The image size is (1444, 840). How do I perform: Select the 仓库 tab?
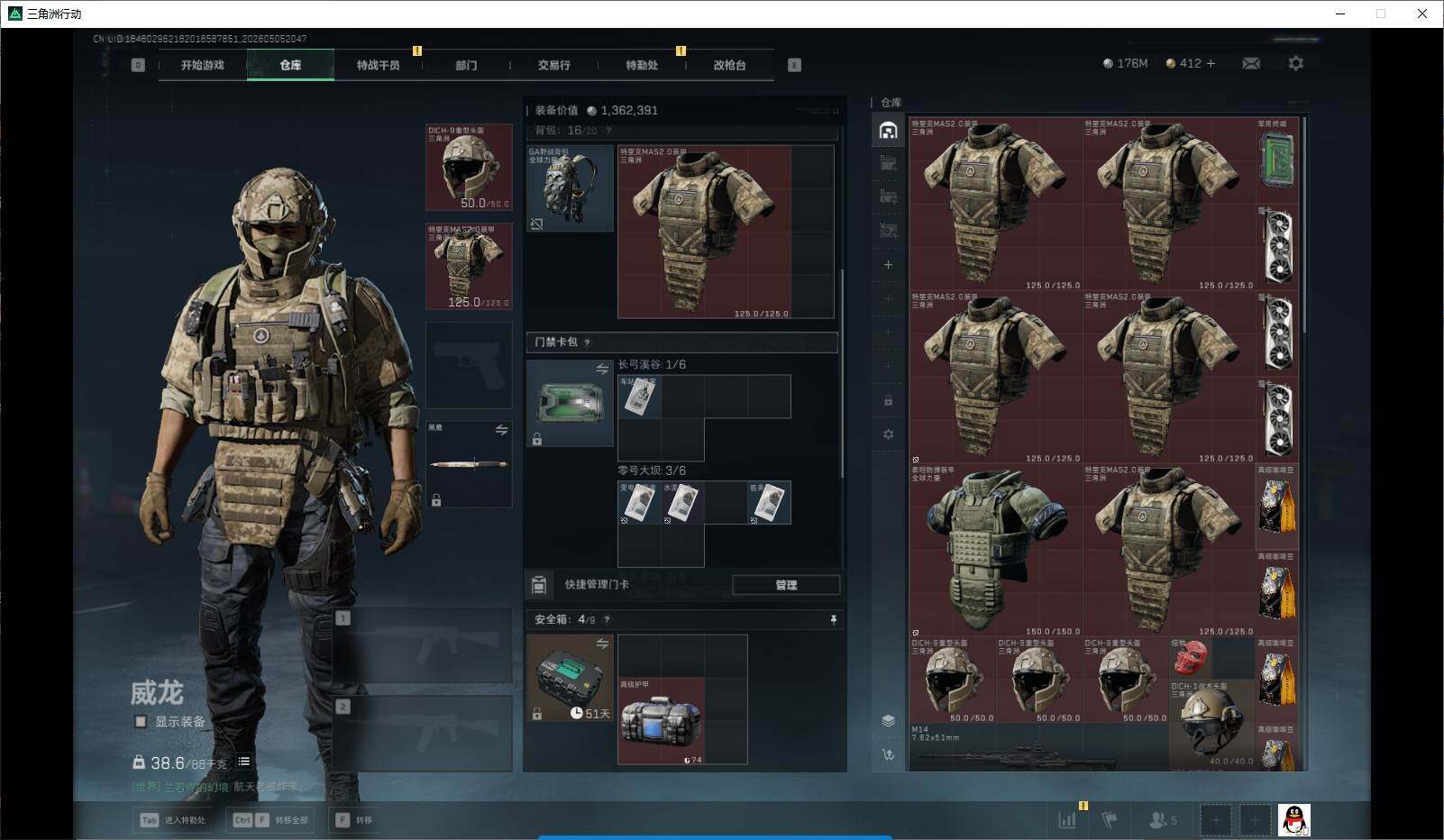[290, 65]
